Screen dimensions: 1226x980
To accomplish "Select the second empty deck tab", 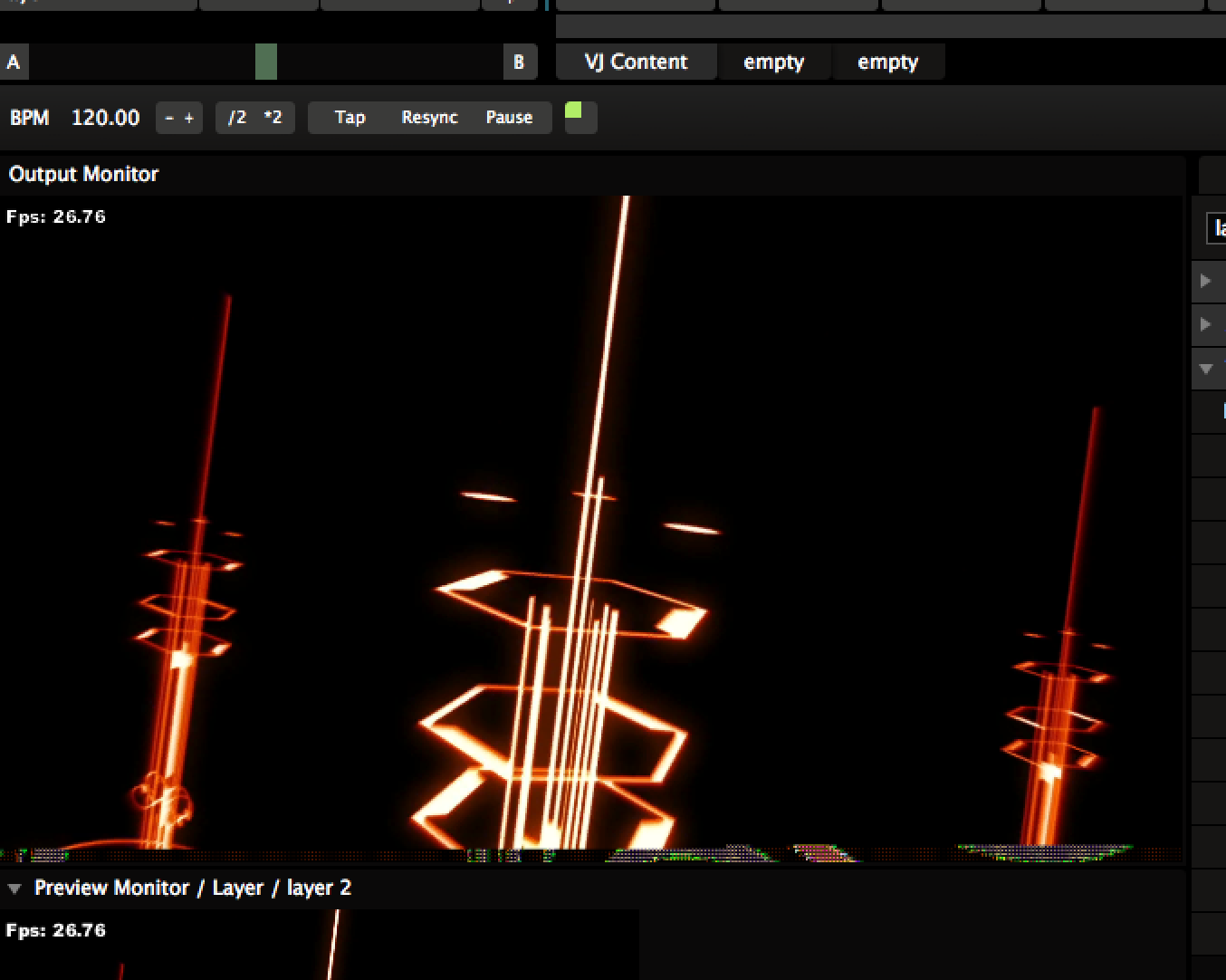I will coord(887,62).
